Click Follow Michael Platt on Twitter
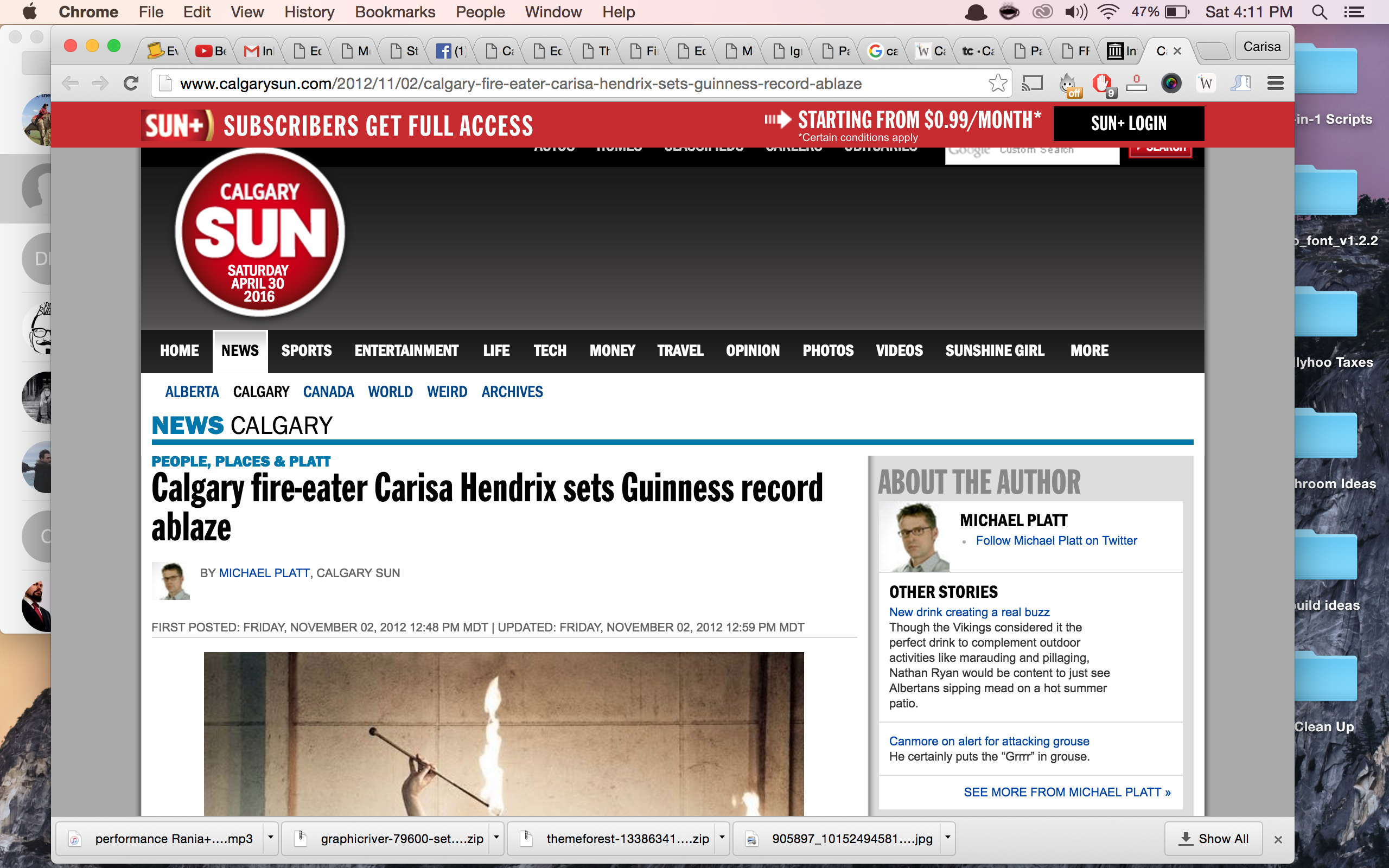 1056,541
